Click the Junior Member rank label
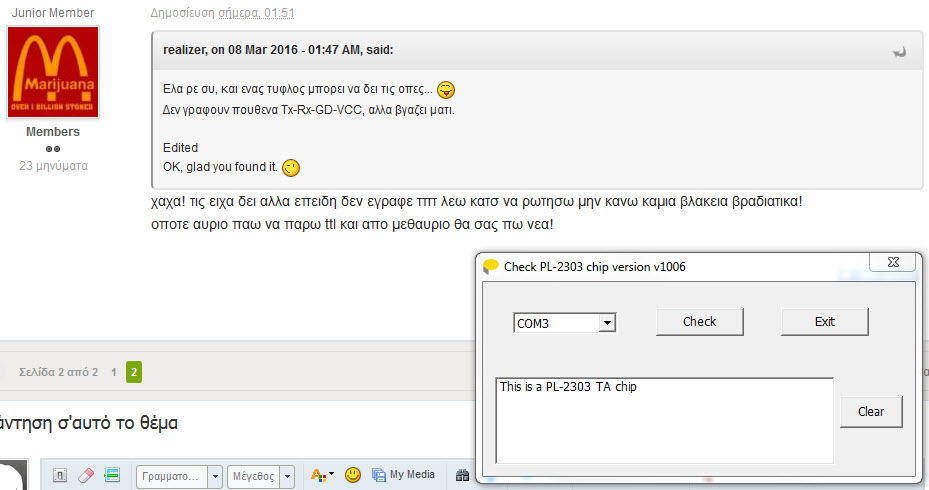Screen dimensions: 929x490 pyautogui.click(x=53, y=12)
